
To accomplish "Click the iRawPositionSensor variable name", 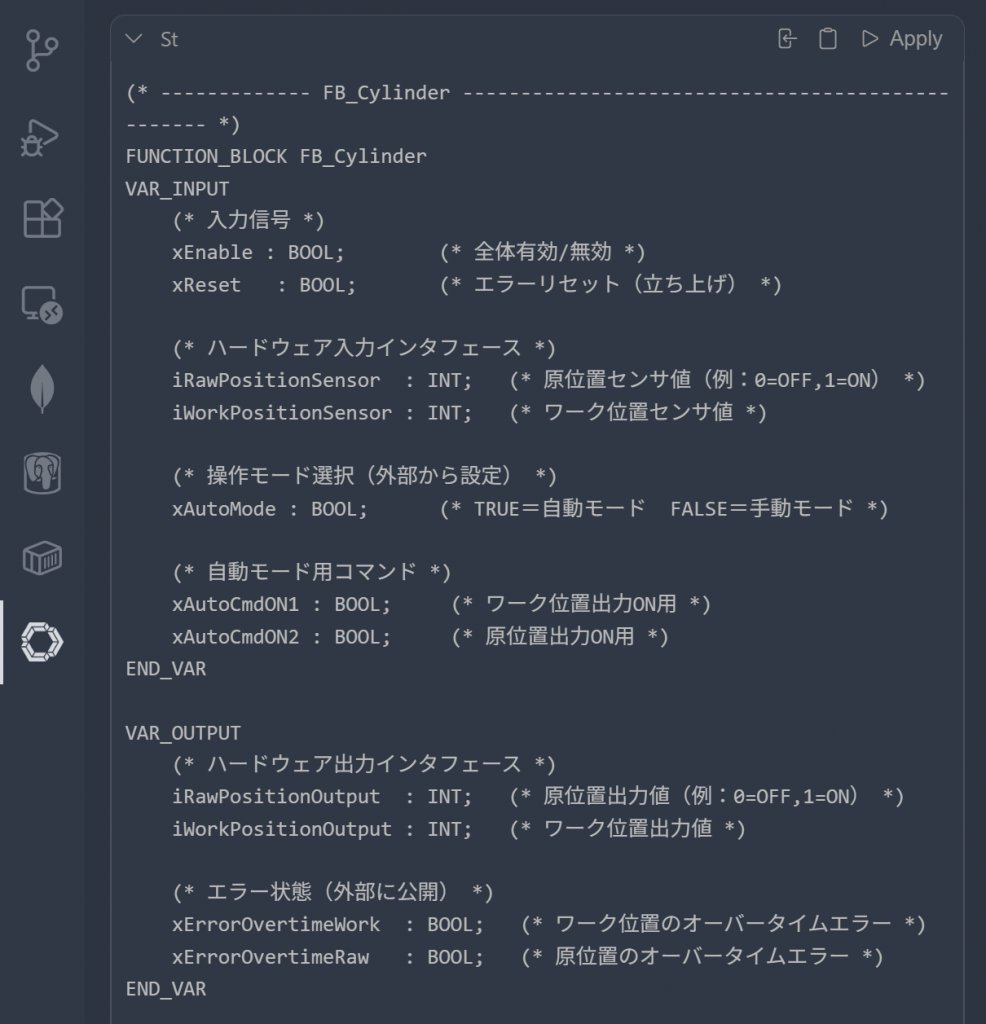I will pos(276,380).
